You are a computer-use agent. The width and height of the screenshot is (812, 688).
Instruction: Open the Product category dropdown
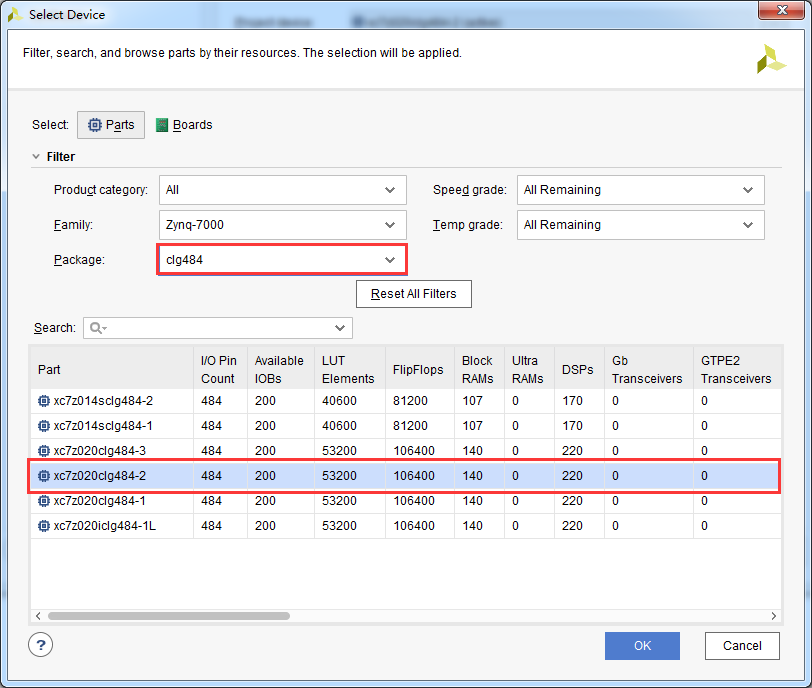tap(283, 190)
